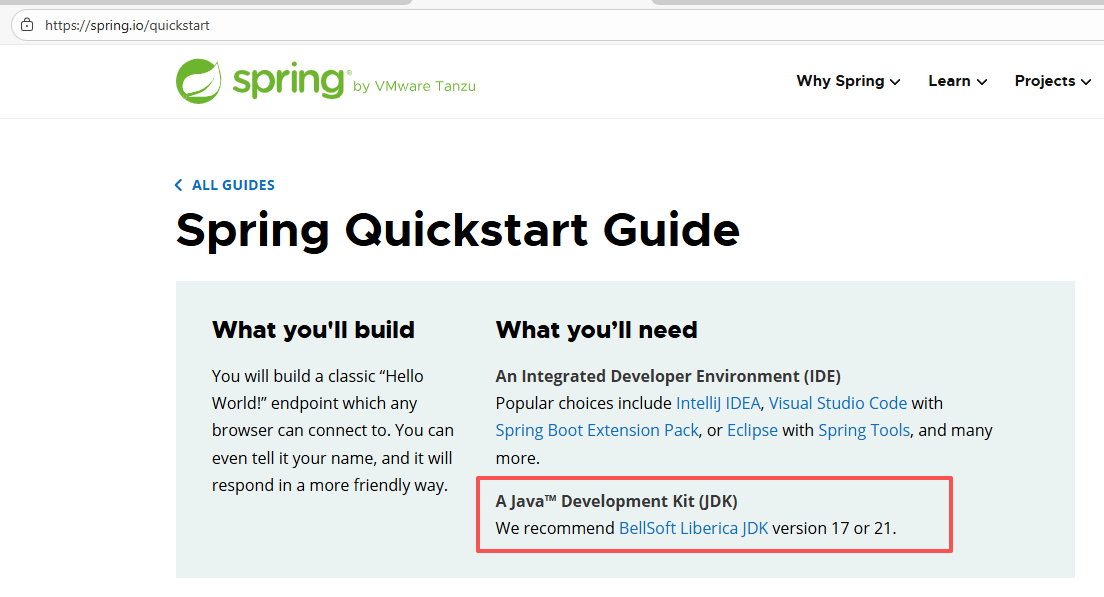The width and height of the screenshot is (1104, 597).
Task: Open the BellSoft Liberica JDK link
Action: coord(693,528)
